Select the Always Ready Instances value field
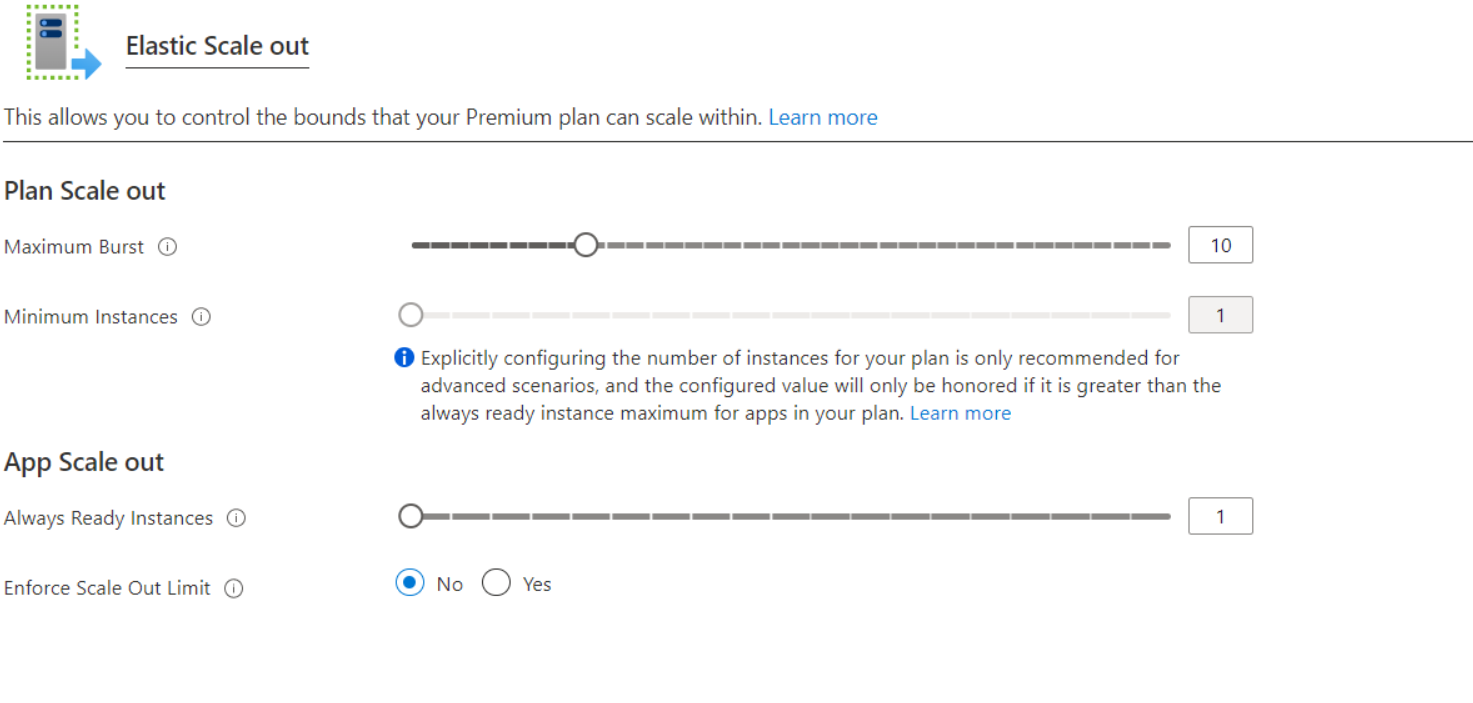Viewport: 1473px width, 703px height. (1220, 516)
